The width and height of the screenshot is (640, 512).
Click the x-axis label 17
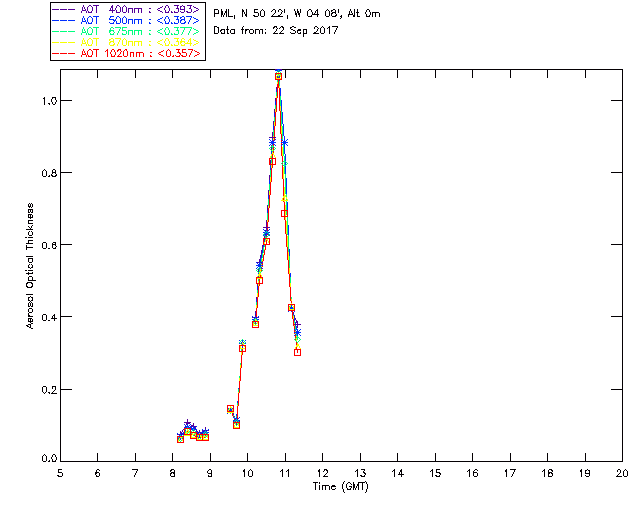510,473
